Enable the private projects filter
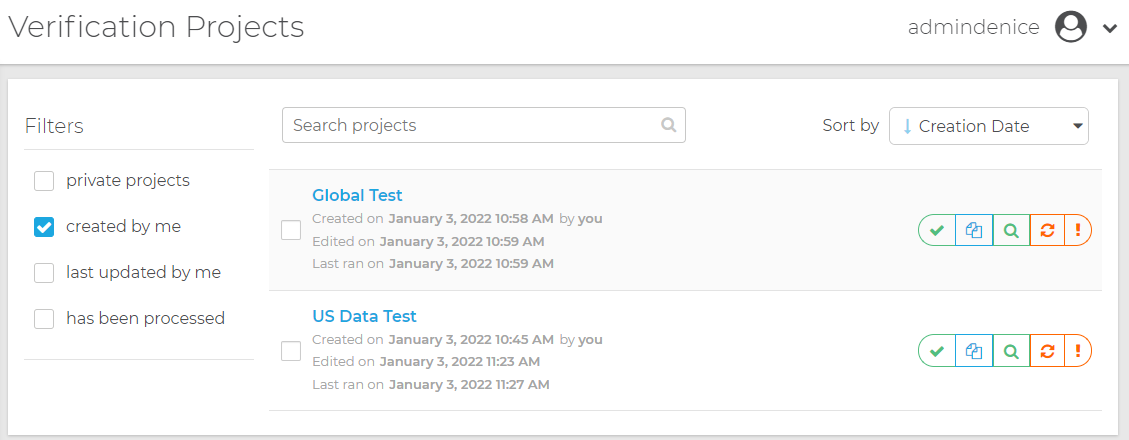1129x440 pixels. [44, 181]
